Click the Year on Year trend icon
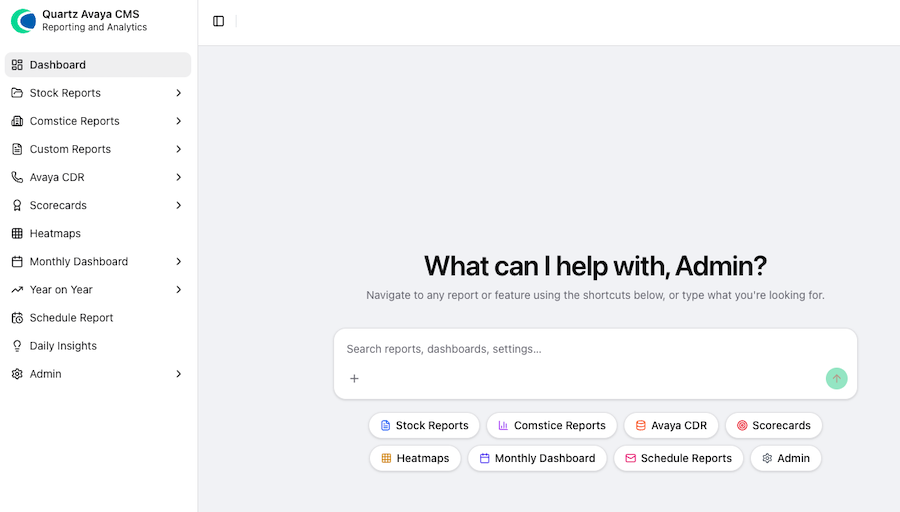This screenshot has height=512, width=900. [17, 290]
